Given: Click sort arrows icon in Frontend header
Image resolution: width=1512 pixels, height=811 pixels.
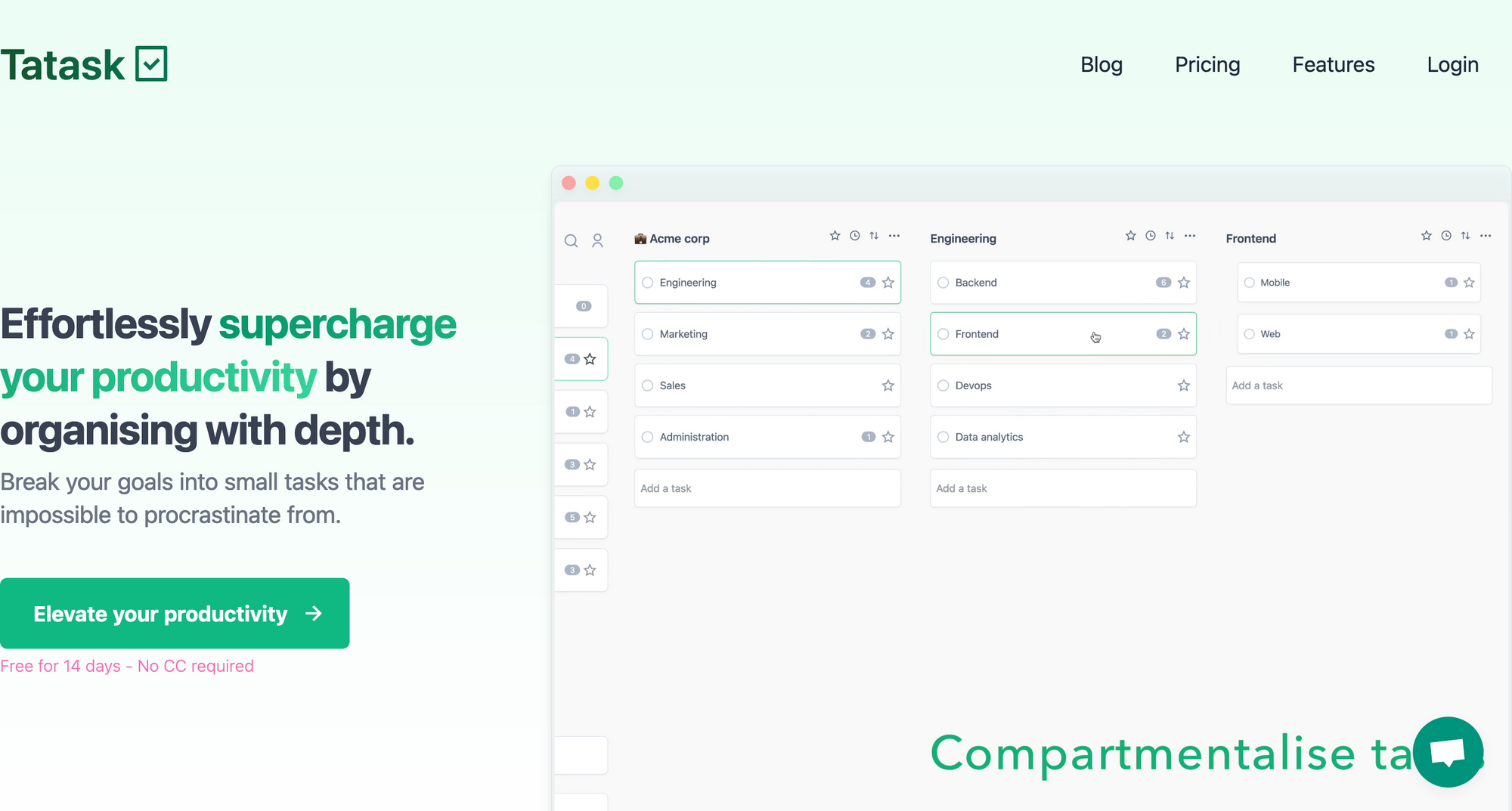Looking at the screenshot, I should coord(1465,236).
